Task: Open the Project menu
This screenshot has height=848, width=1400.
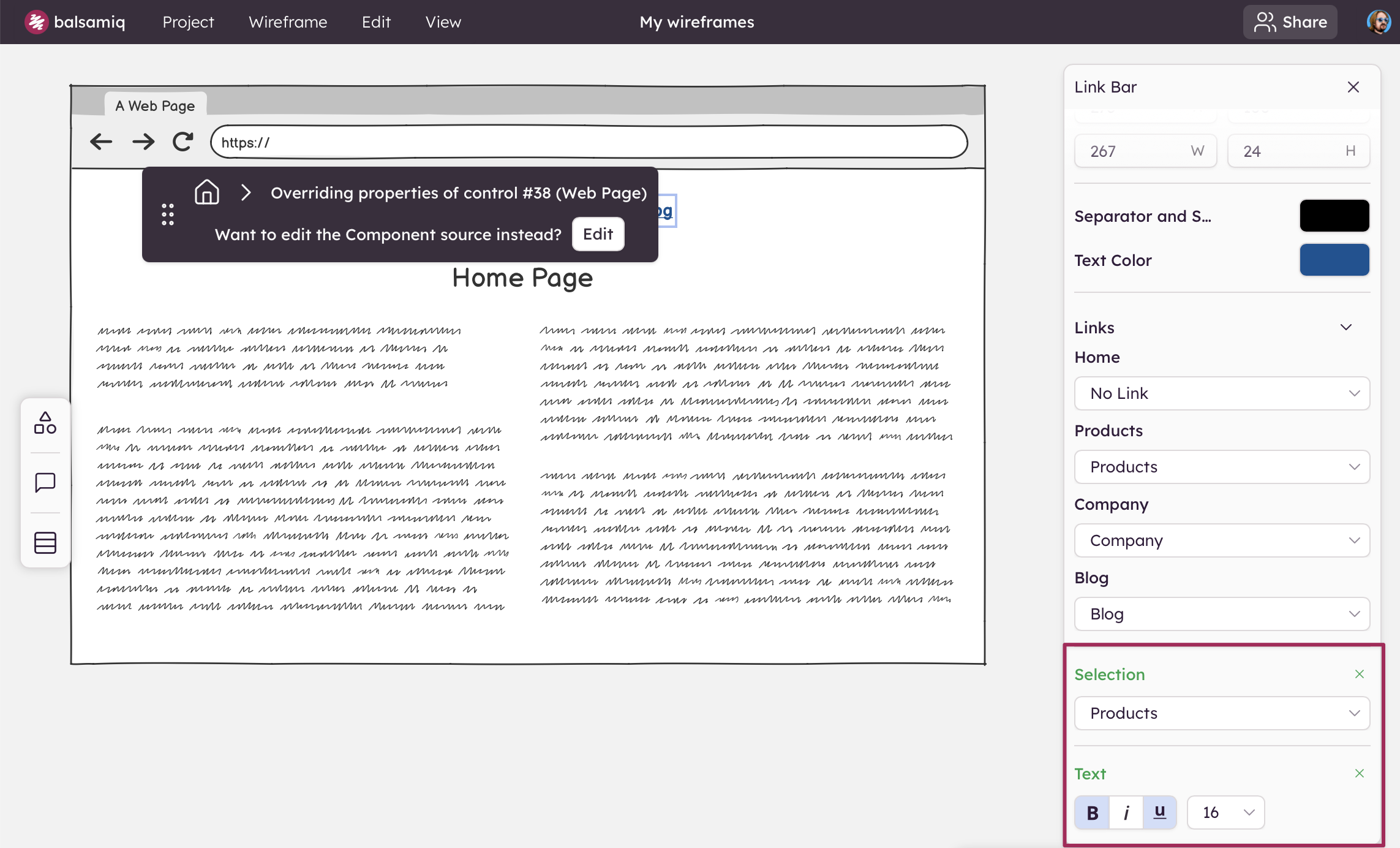Action: [188, 22]
